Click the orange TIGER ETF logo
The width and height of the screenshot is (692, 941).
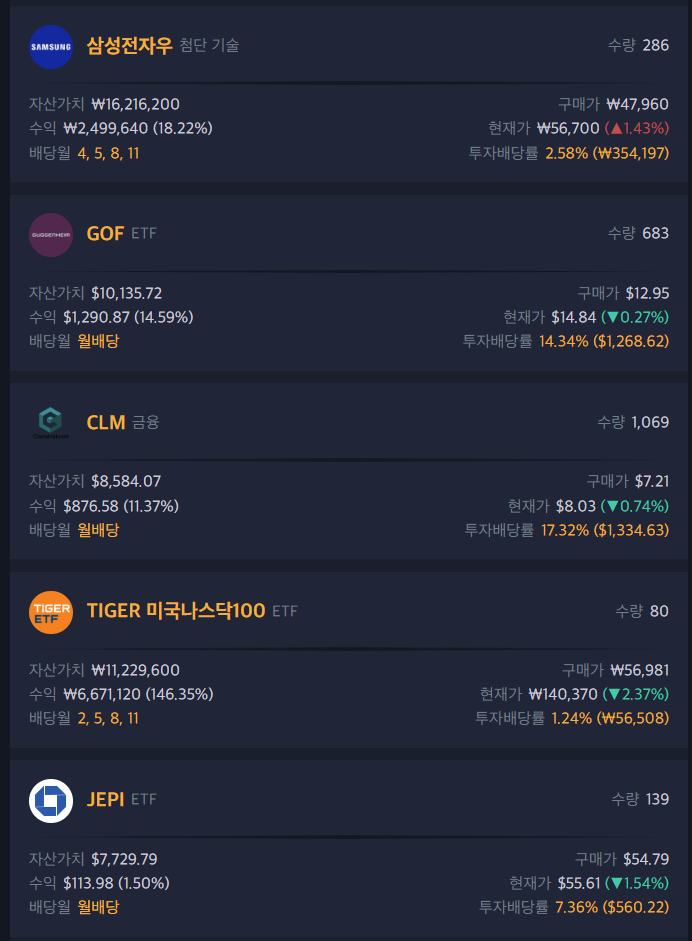tap(51, 611)
